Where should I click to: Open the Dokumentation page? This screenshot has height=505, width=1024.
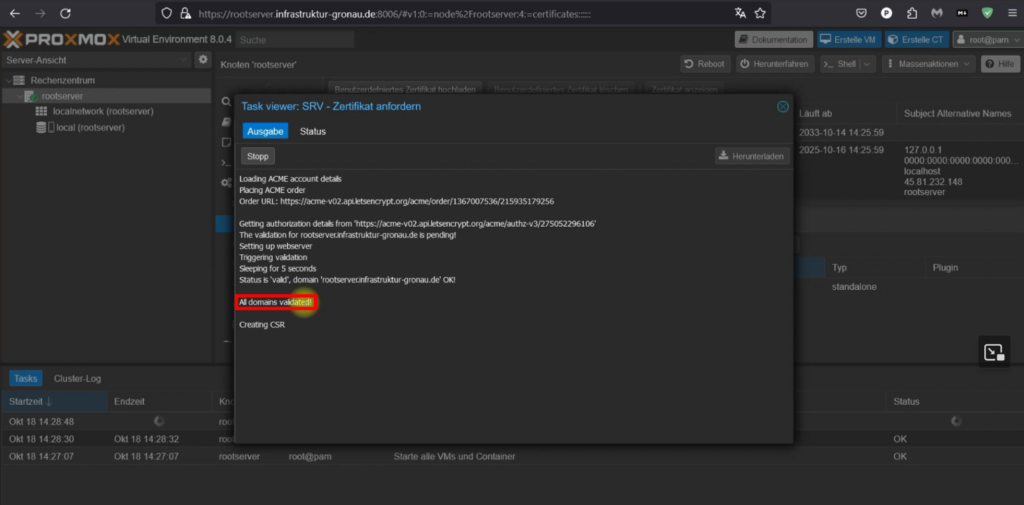[x=773, y=40]
